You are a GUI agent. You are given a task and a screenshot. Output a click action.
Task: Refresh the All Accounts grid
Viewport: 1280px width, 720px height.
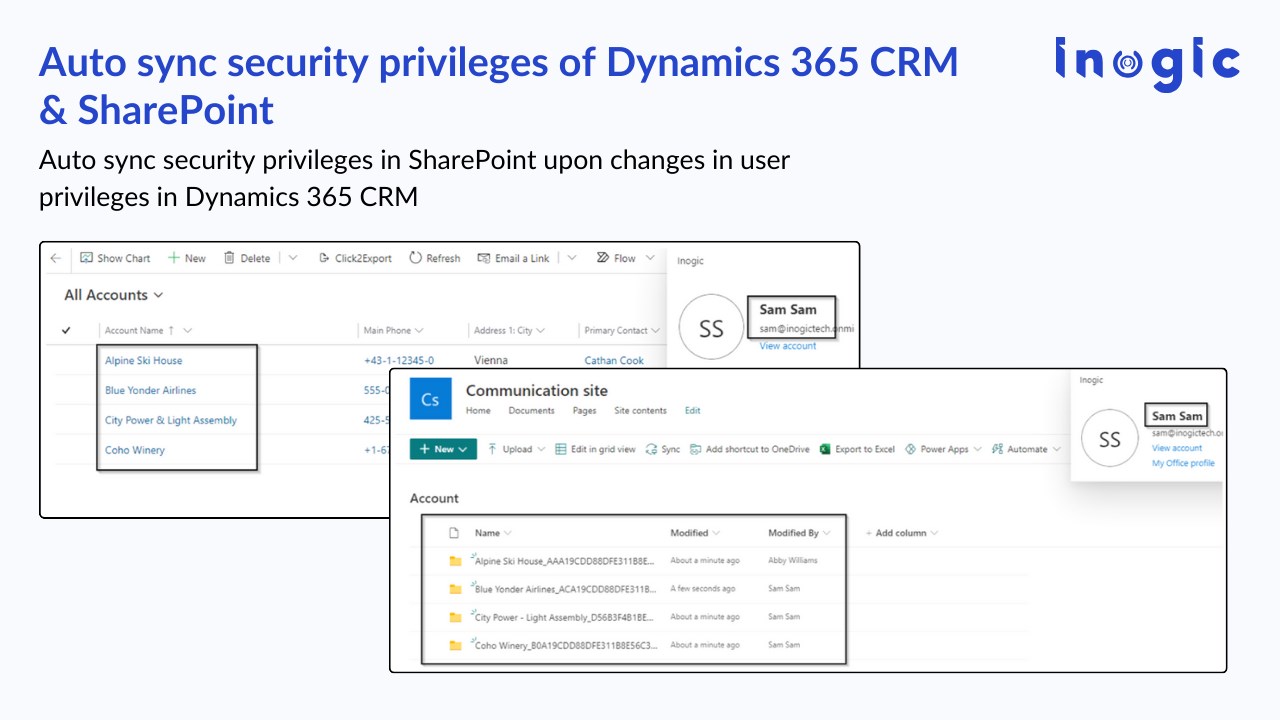click(435, 258)
